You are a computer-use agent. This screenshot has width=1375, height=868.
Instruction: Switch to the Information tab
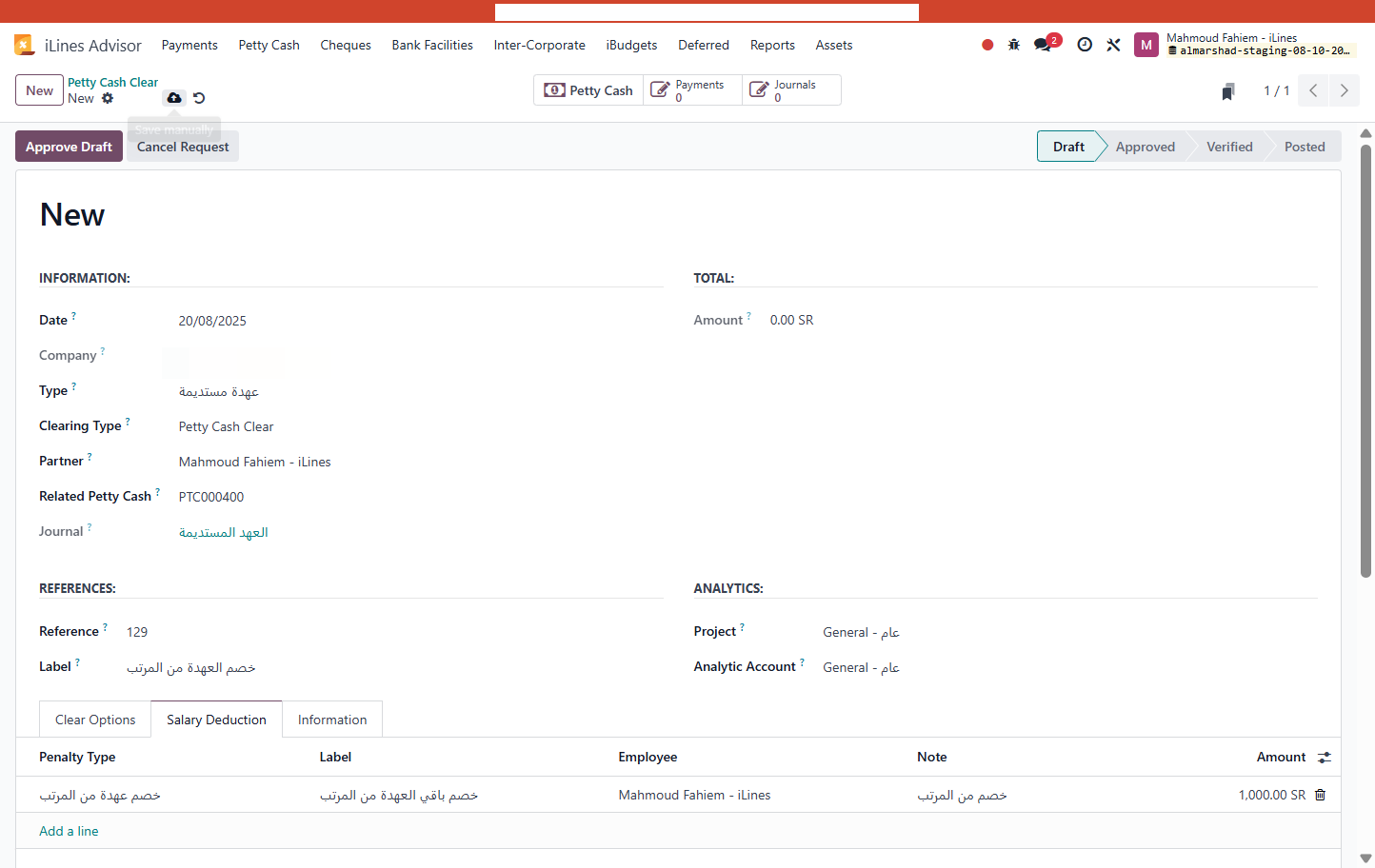332,720
